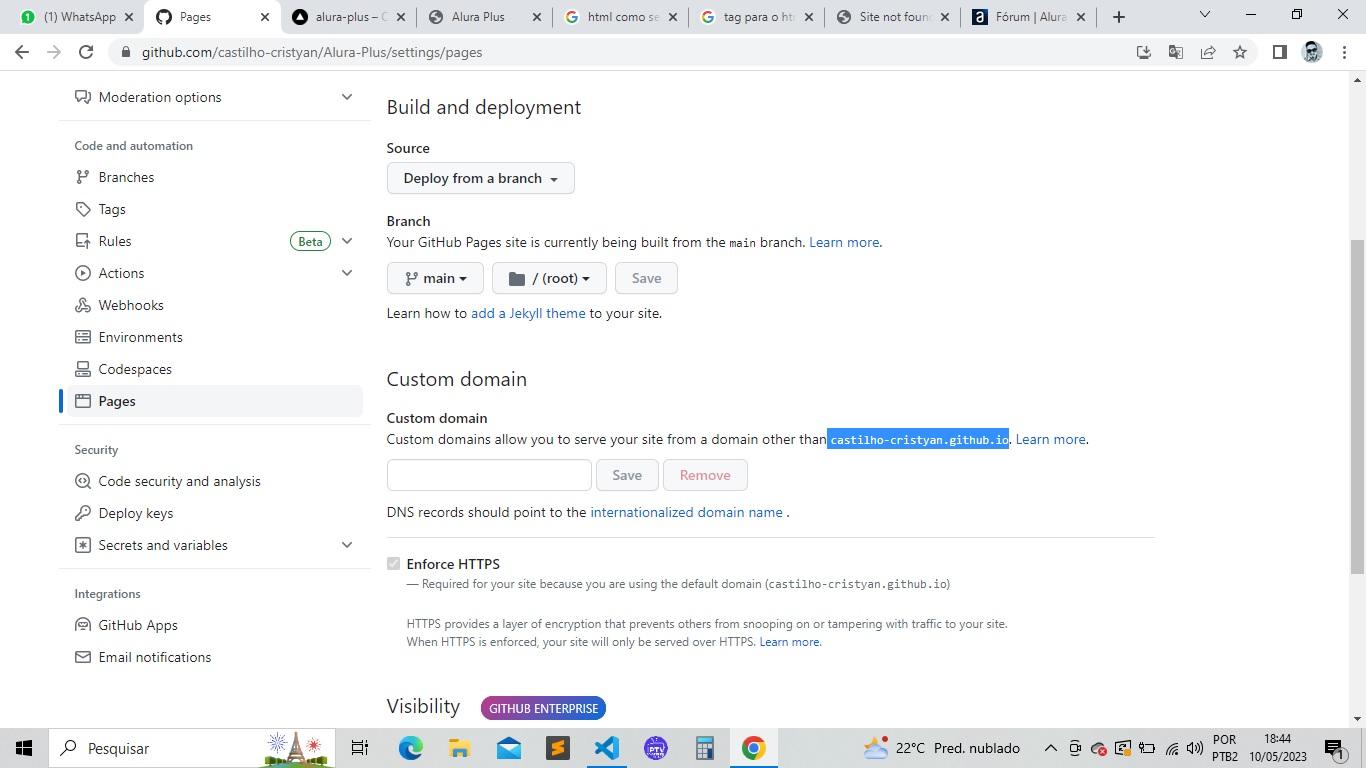Toggle the Enforce HTTPS checkbox

click(x=393, y=564)
